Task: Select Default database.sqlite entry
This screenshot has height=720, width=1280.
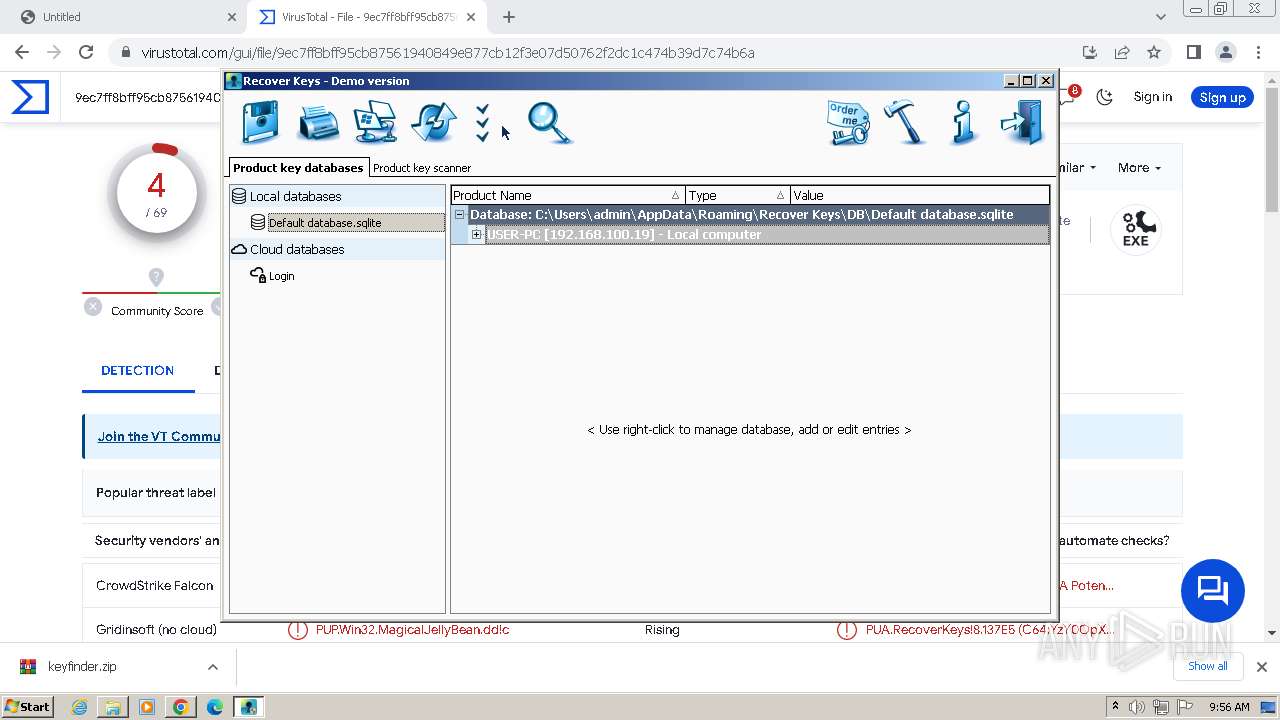Action: pos(325,223)
